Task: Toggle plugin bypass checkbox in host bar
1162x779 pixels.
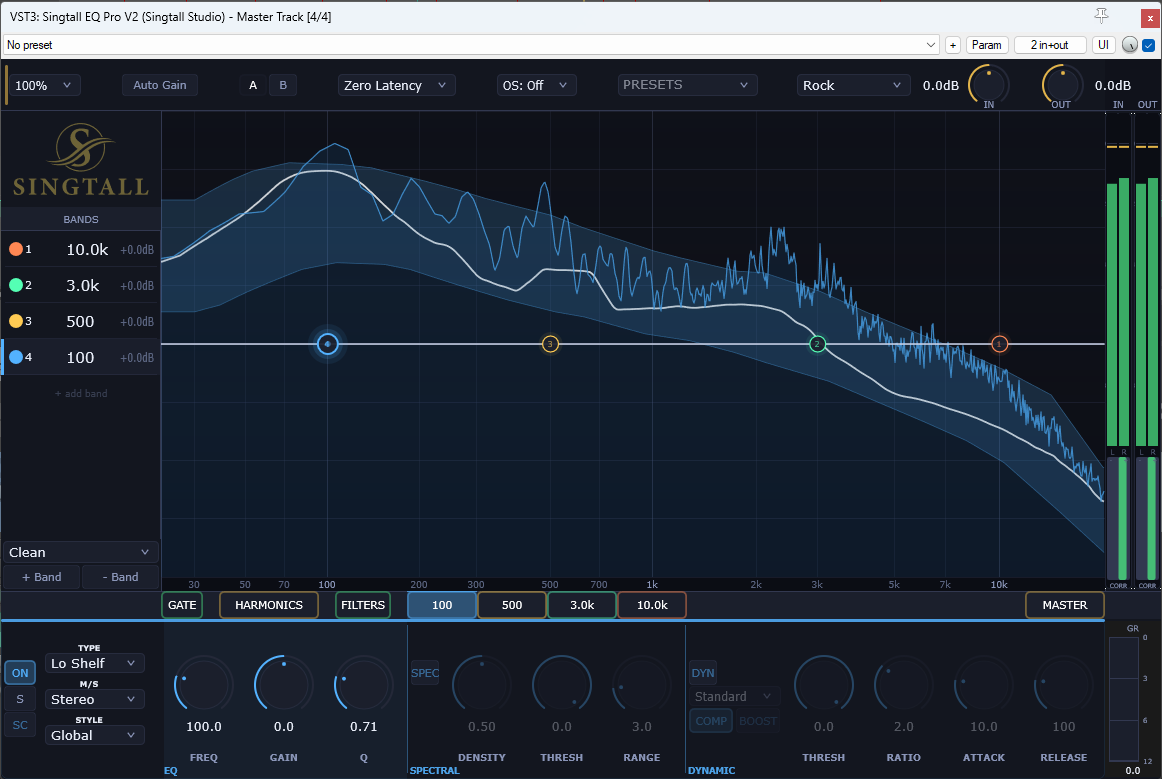Action: click(x=1149, y=45)
